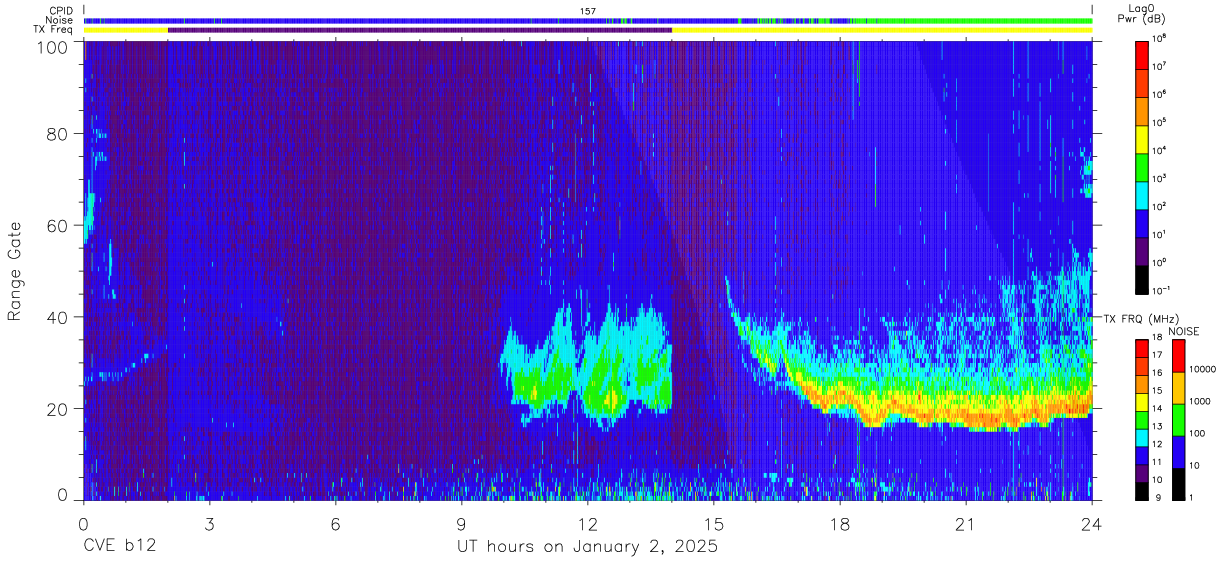Screen dimensions: 1228x567
Task: Click the CVE b12 radar label
Action: click(x=119, y=547)
